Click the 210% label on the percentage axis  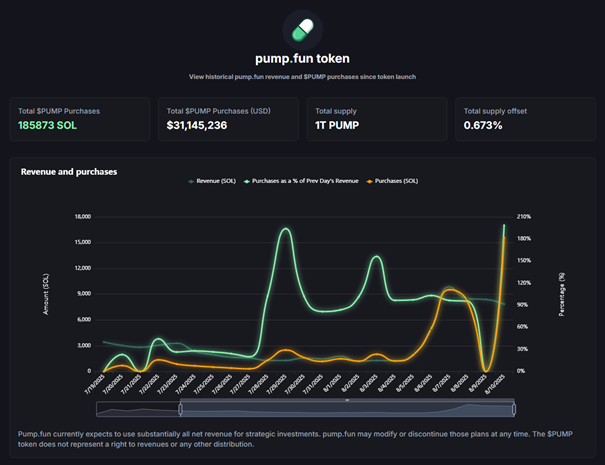(524, 216)
